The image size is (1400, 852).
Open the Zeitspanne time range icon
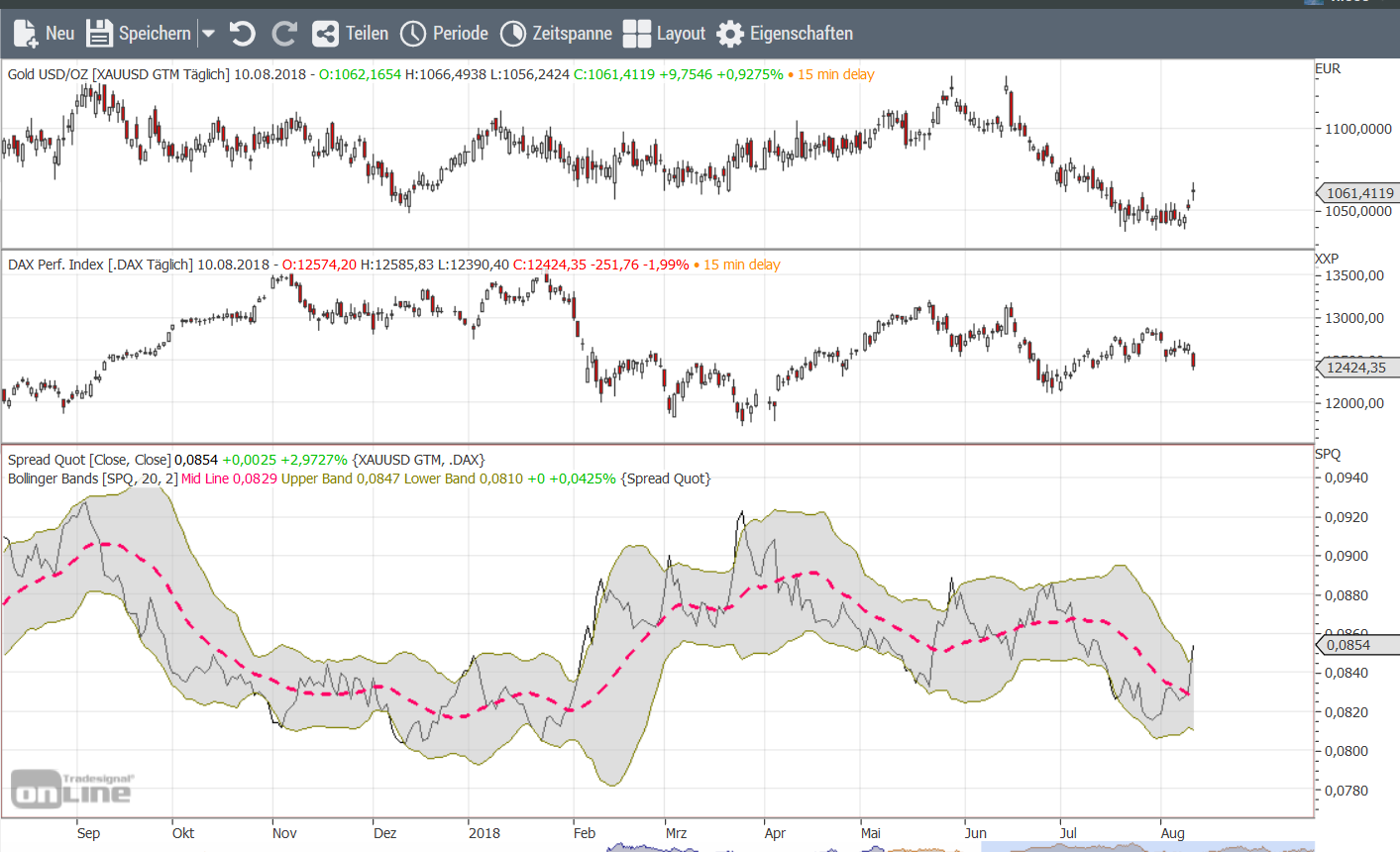coord(512,34)
